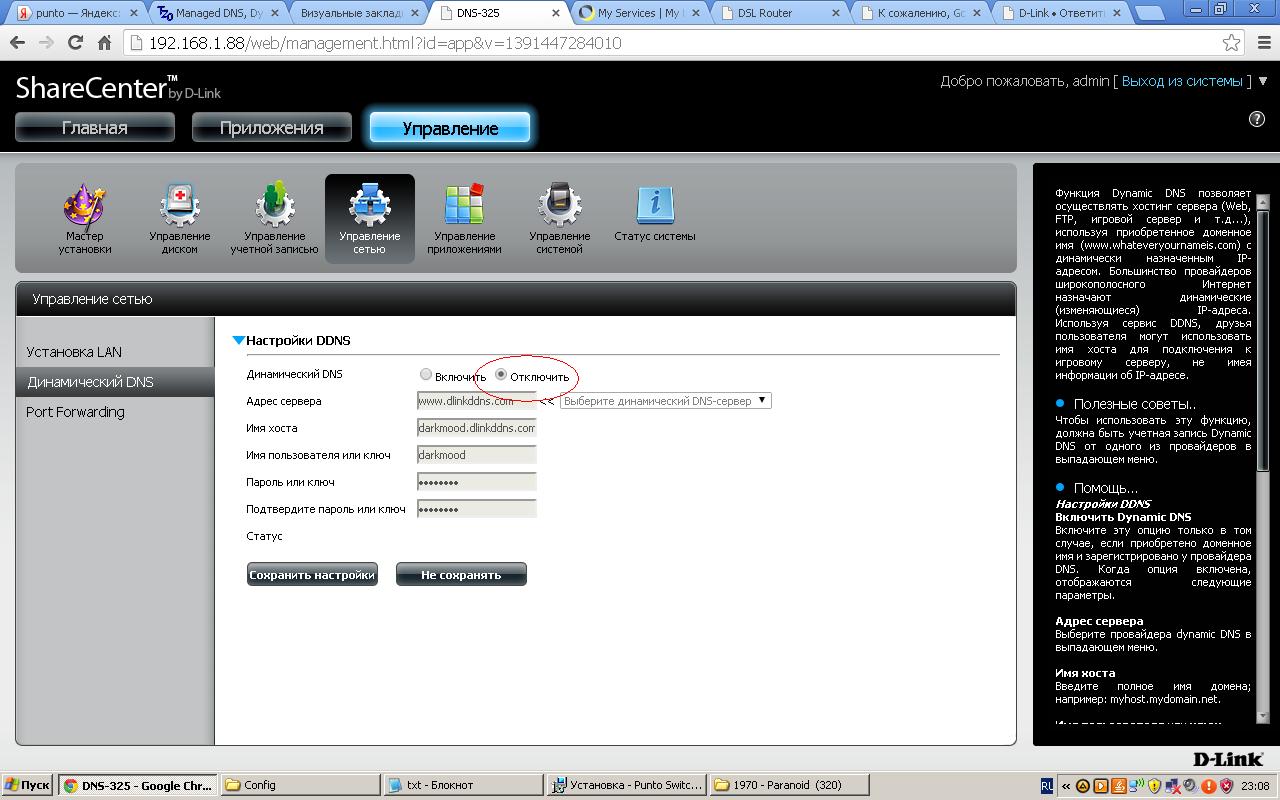Switch to the Приложения tab
Image resolution: width=1280 pixels, height=800 pixels.
point(272,128)
